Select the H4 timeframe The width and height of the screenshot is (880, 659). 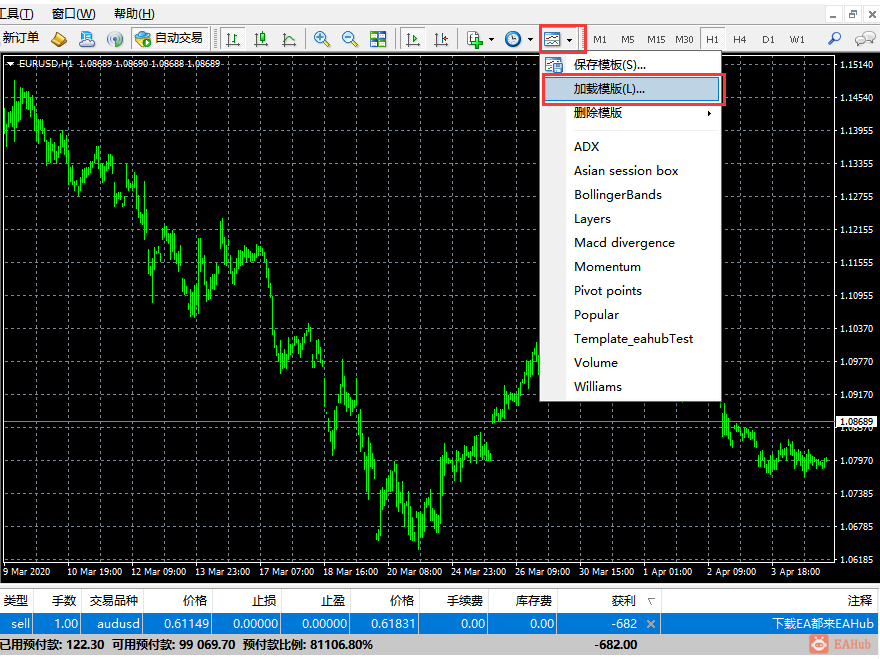click(x=740, y=39)
